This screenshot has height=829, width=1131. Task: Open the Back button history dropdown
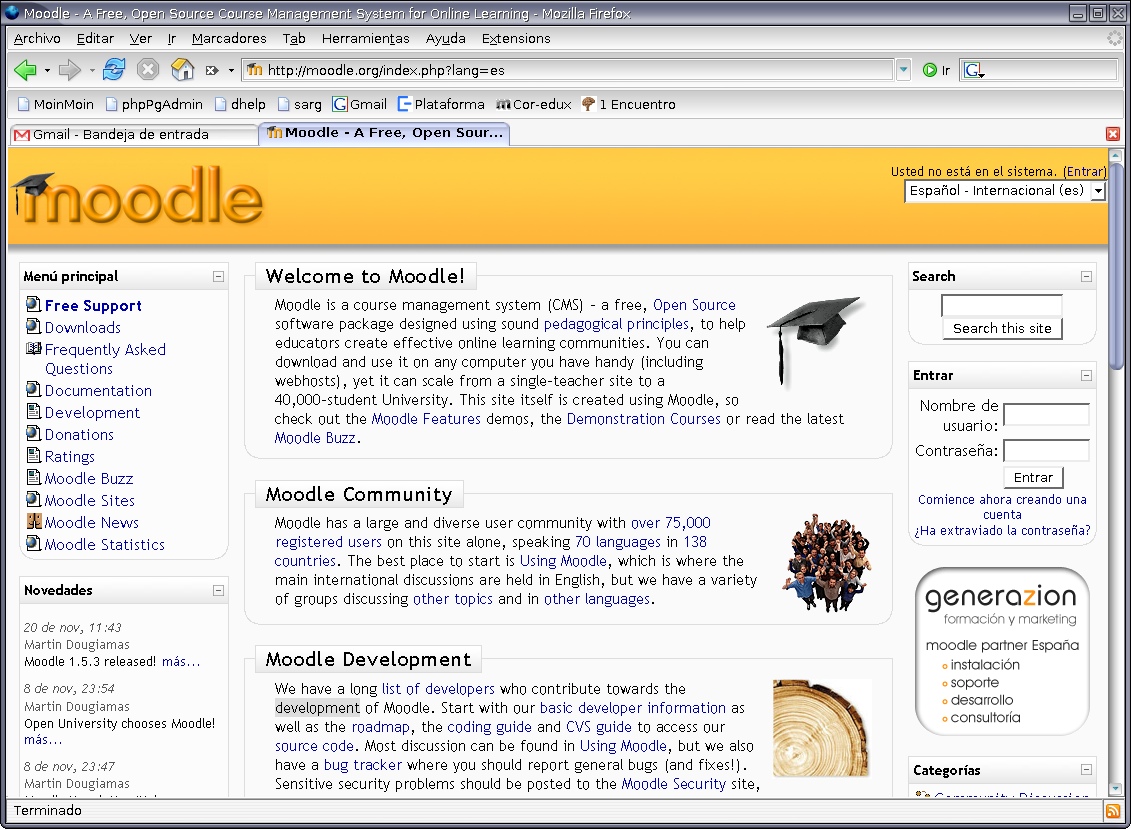47,70
